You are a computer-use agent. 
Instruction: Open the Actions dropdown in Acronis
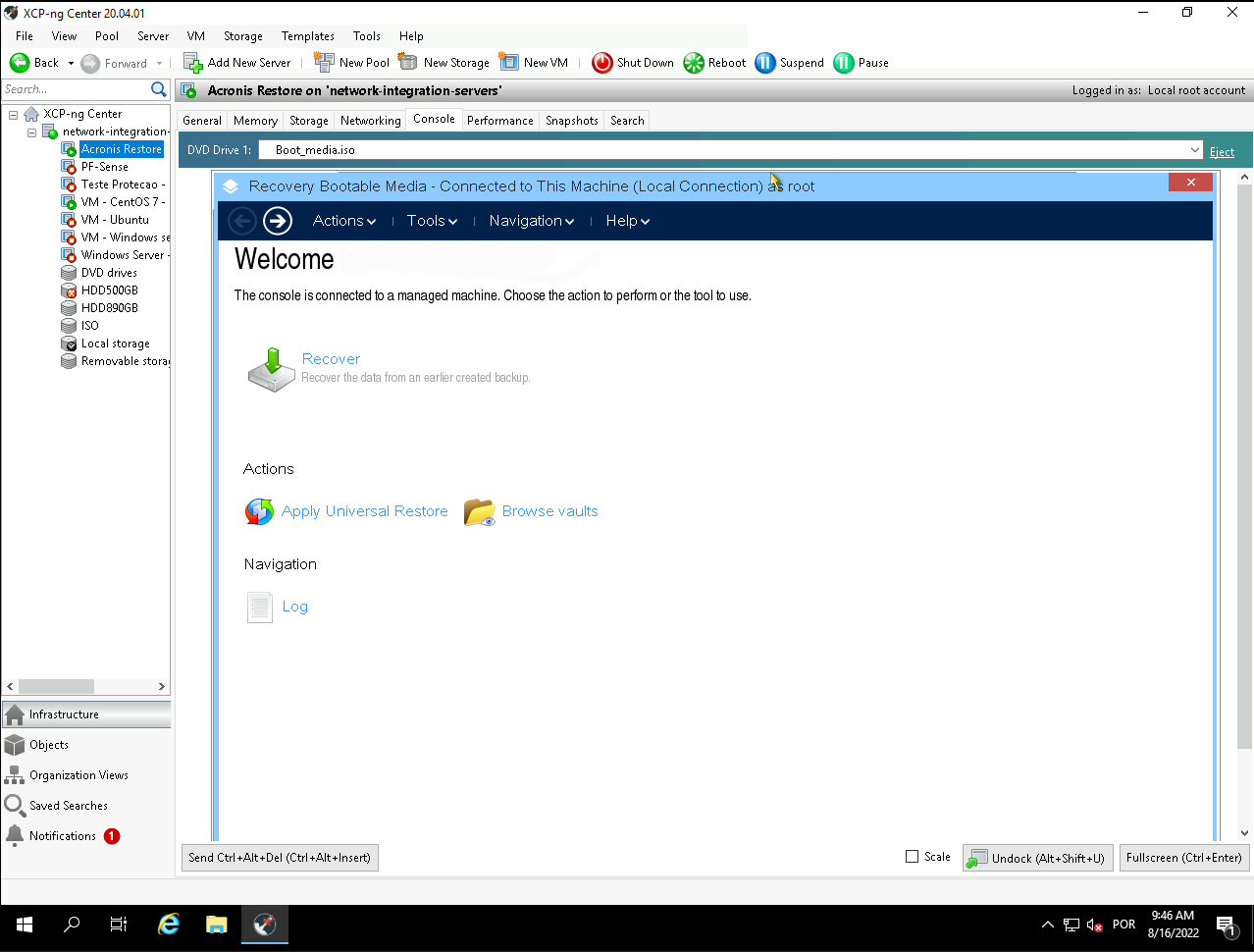[344, 221]
